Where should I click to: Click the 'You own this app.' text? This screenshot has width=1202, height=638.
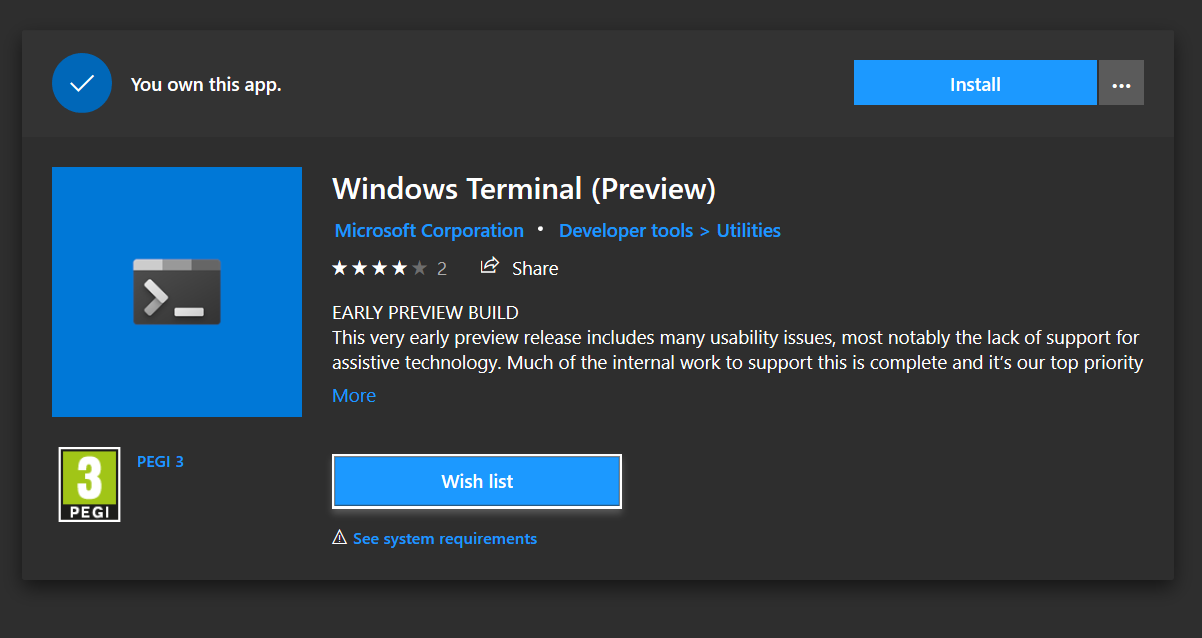pyautogui.click(x=206, y=84)
